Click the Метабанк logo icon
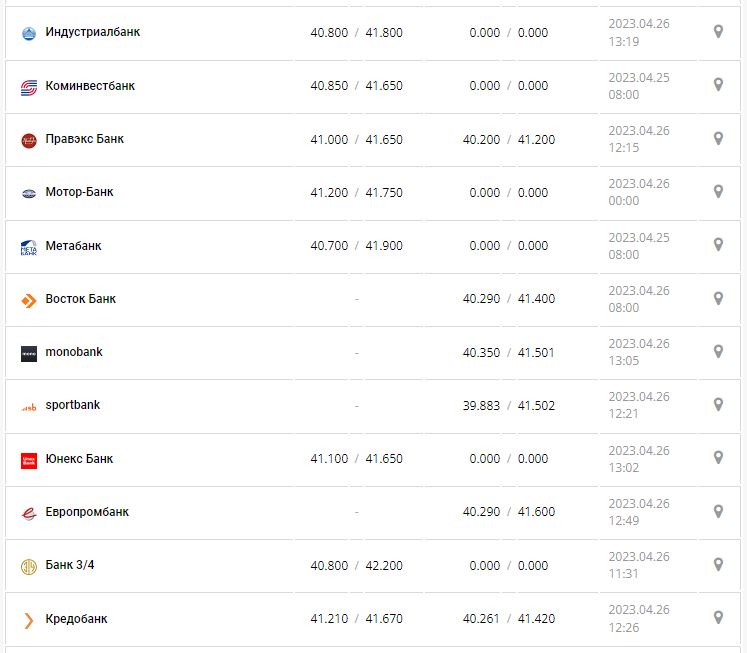Image resolution: width=747 pixels, height=653 pixels. click(28, 246)
